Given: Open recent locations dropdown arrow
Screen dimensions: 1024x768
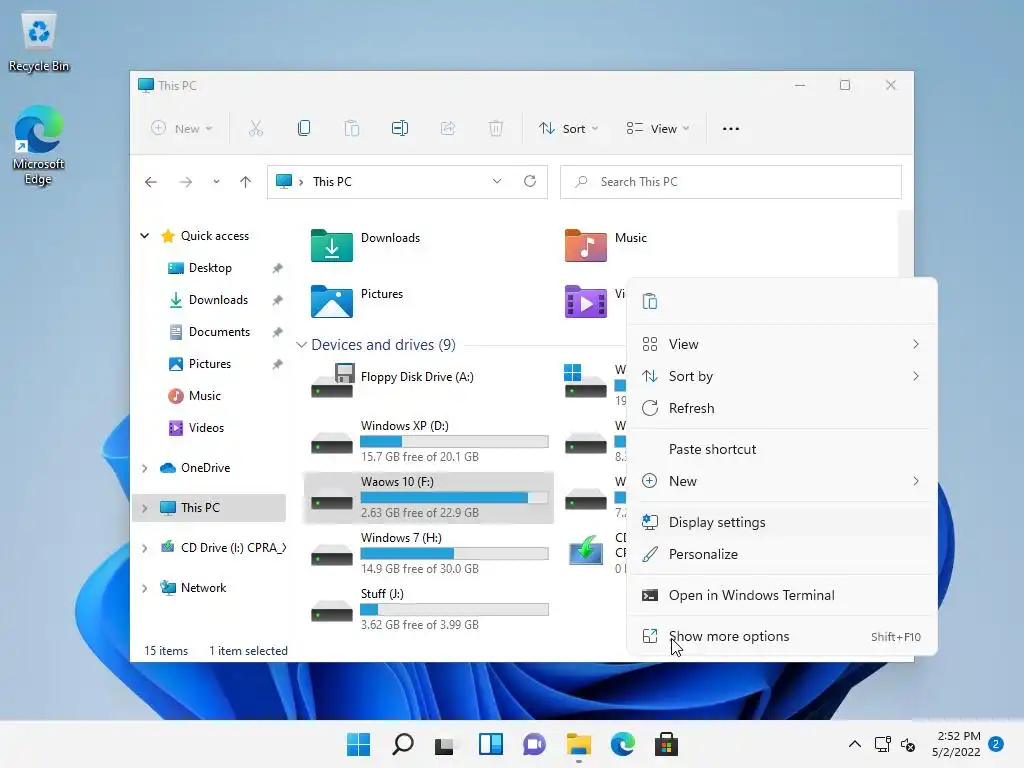Looking at the screenshot, I should click(x=216, y=182).
